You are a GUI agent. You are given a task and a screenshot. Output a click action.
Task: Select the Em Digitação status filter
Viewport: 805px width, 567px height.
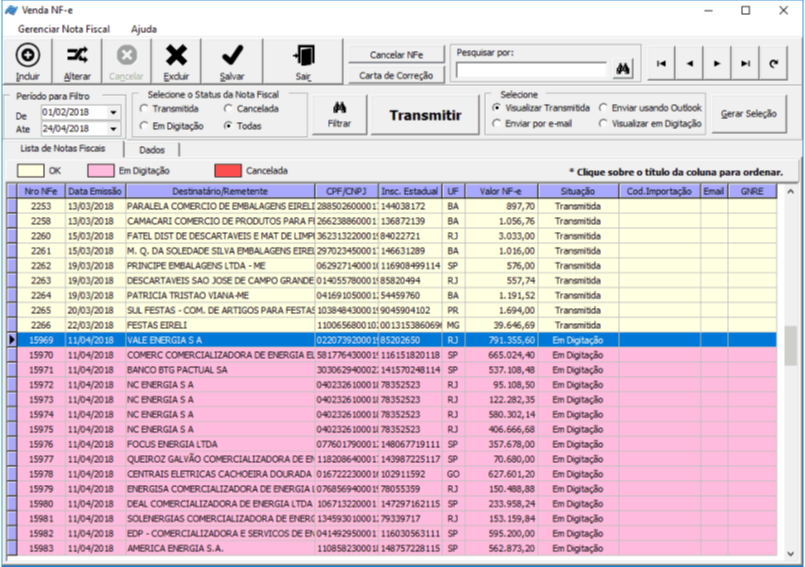pyautogui.click(x=144, y=126)
